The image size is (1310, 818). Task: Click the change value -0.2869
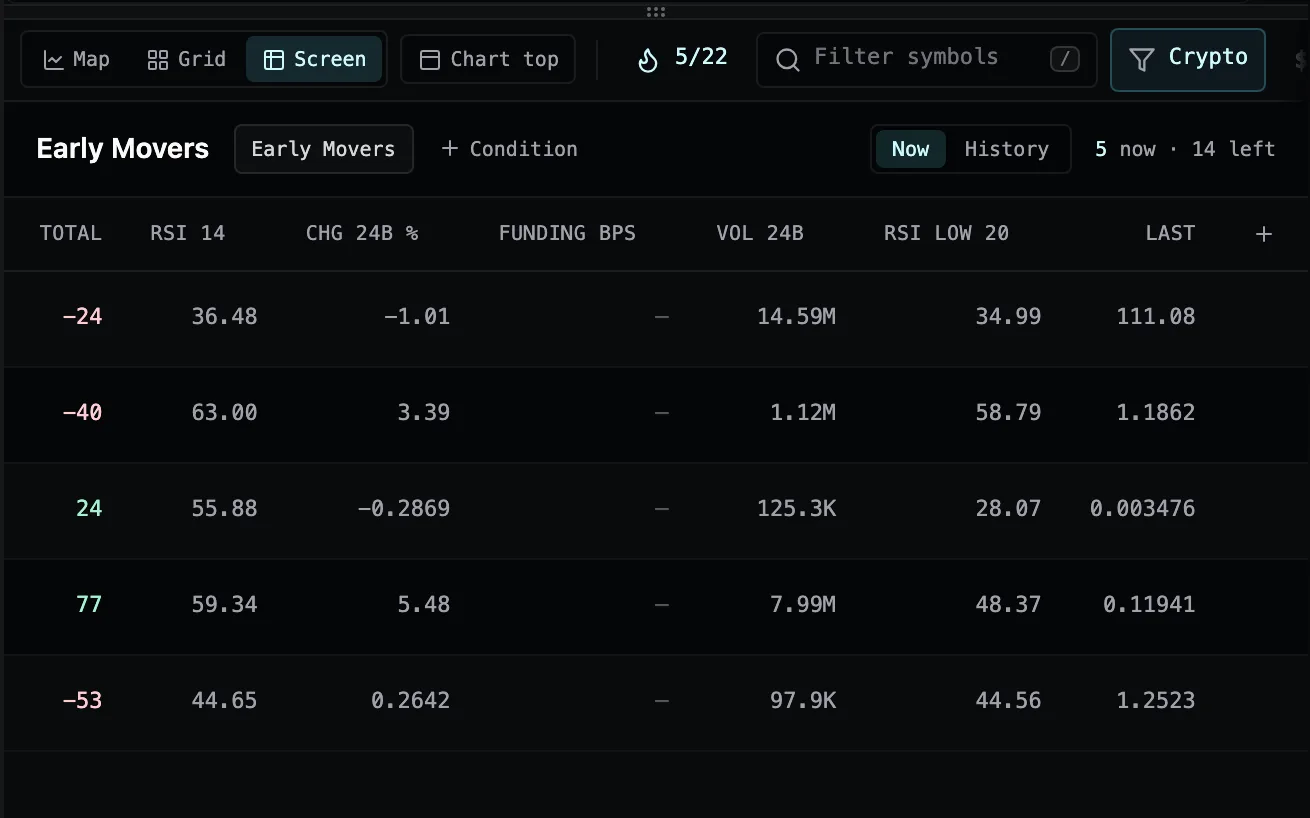click(x=404, y=508)
